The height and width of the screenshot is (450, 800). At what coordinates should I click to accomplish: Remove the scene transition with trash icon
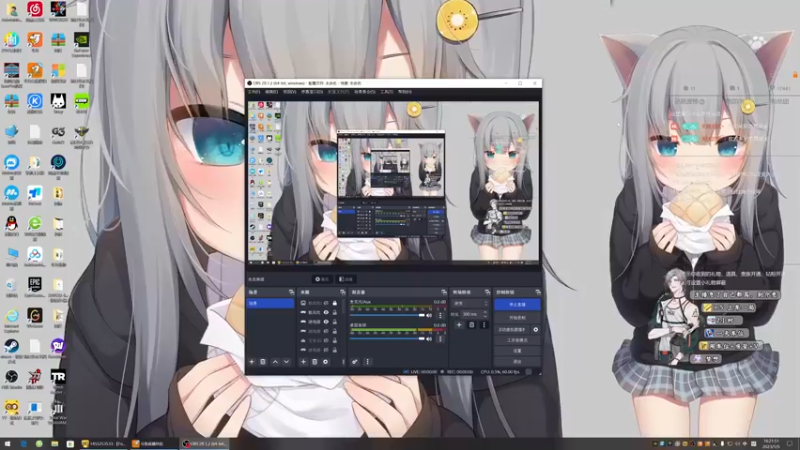click(471, 324)
